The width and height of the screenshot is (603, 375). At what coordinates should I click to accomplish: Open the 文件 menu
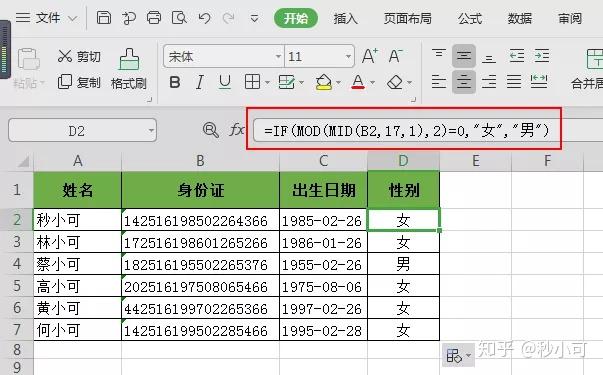pos(48,18)
